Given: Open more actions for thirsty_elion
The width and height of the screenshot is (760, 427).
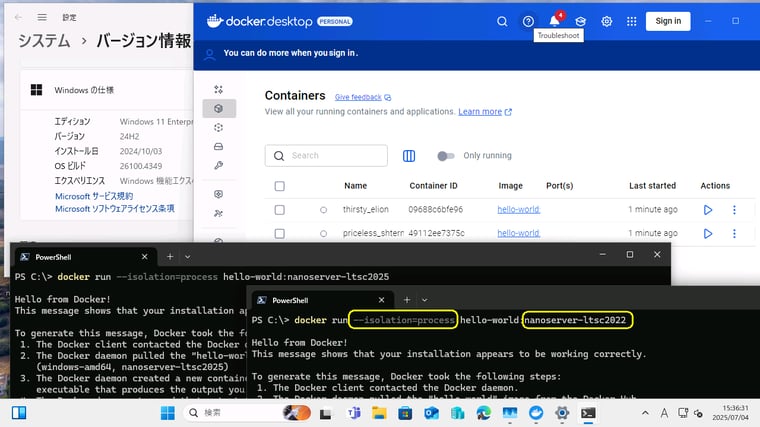Looking at the screenshot, I should point(734,210).
